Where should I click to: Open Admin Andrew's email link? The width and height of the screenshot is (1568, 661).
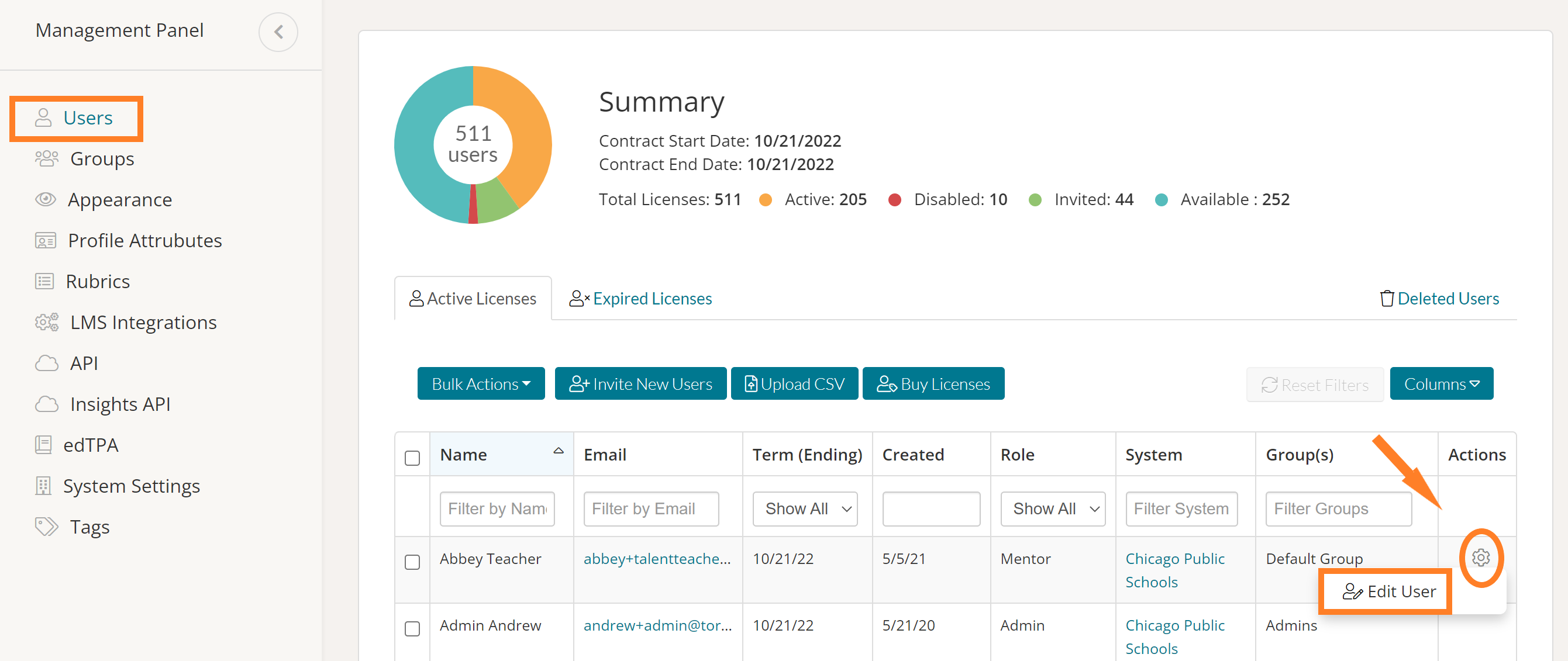coord(657,625)
